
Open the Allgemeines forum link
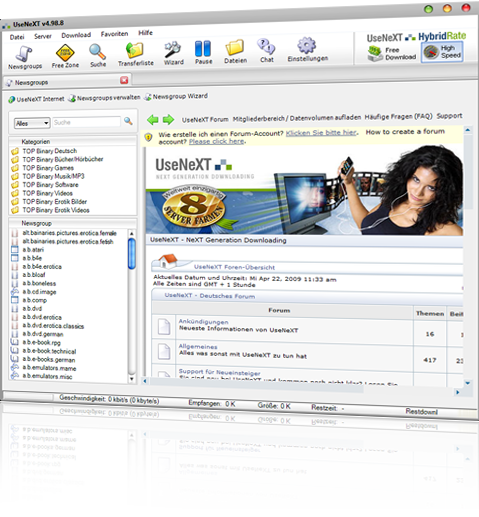tap(198, 347)
